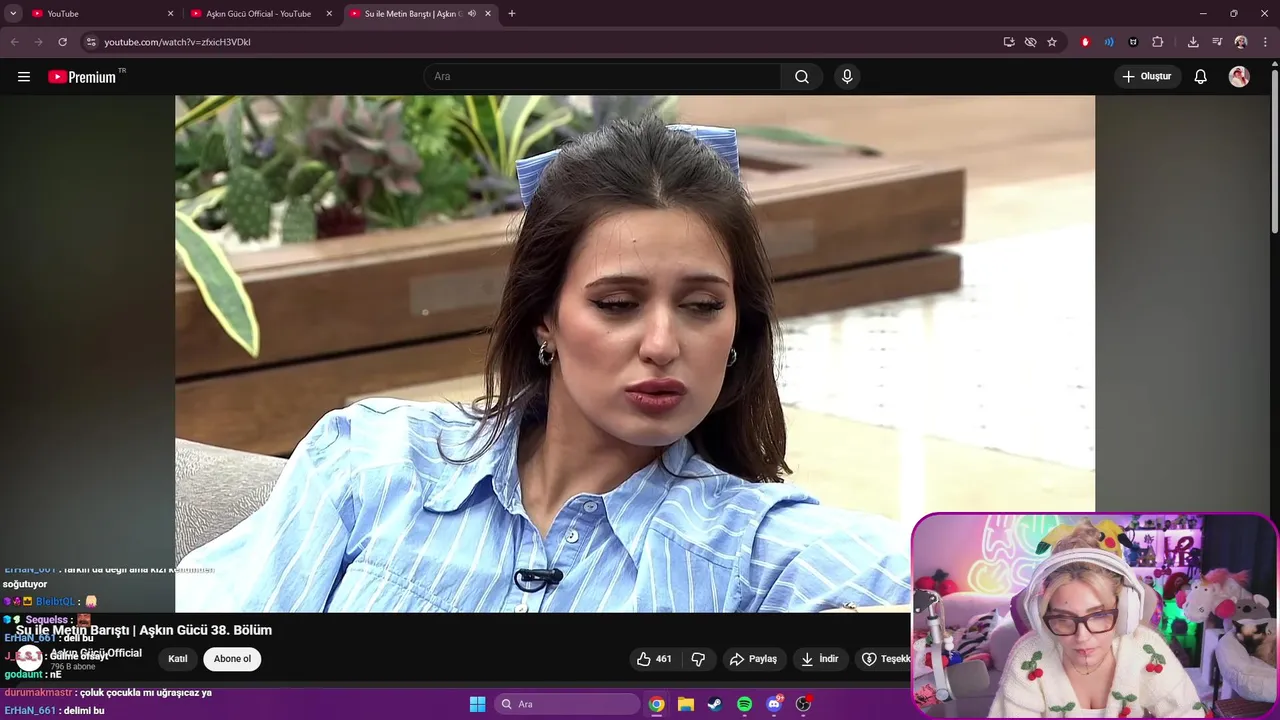Reload the page in Chrome
Viewport: 1280px width, 720px height.
pyautogui.click(x=62, y=42)
